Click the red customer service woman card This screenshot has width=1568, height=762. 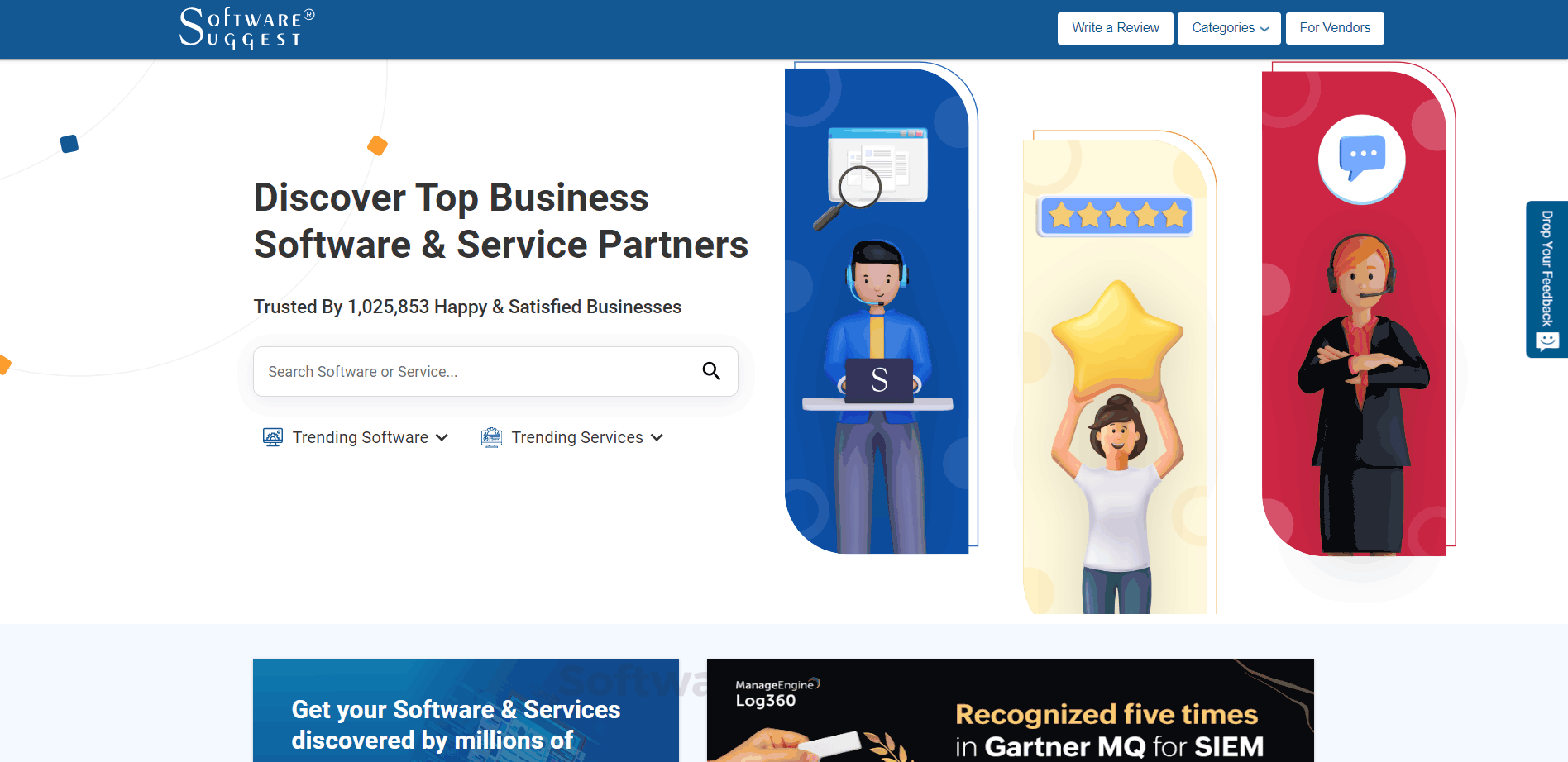[x=1354, y=313]
